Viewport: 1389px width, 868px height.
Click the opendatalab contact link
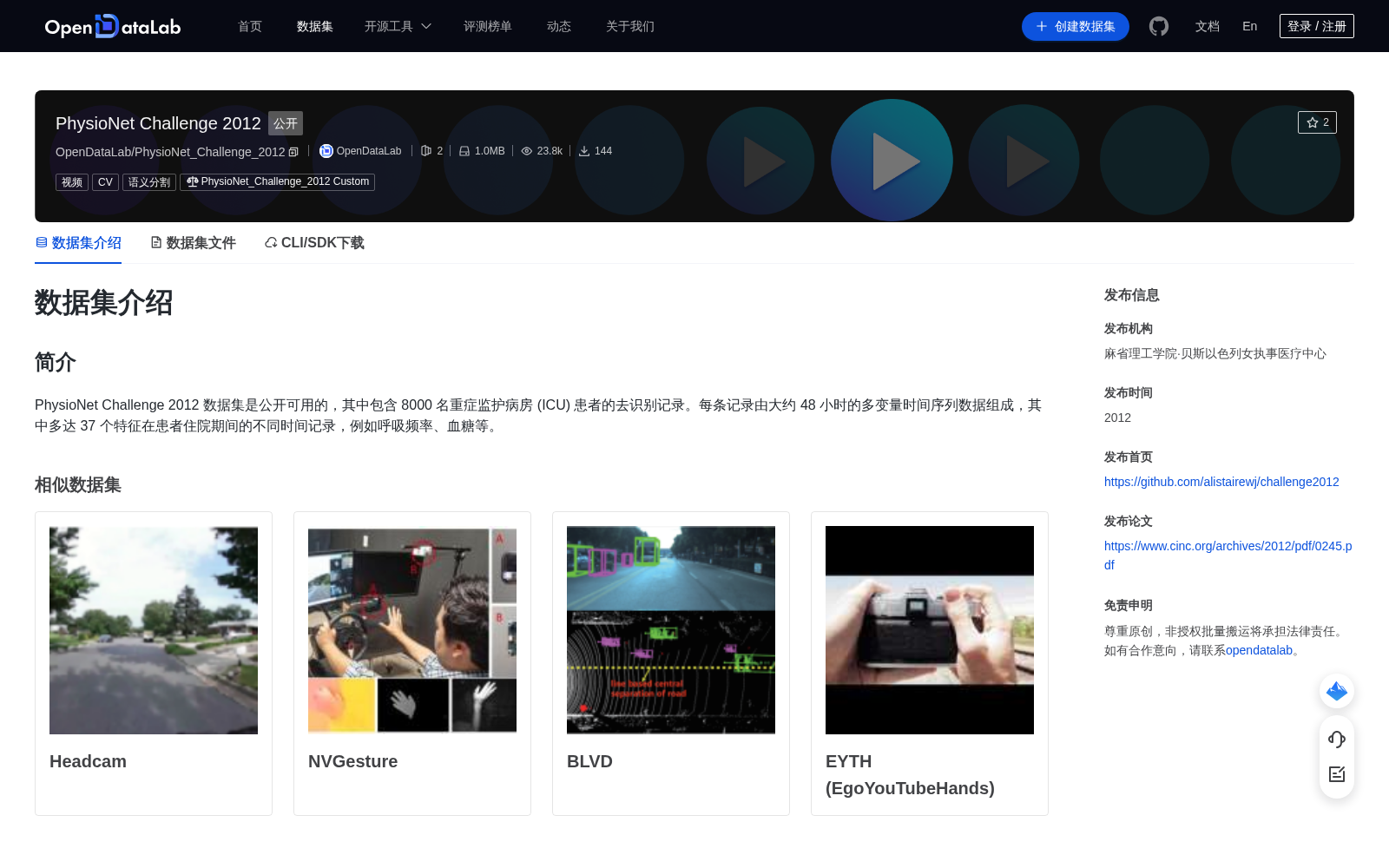[x=1259, y=650]
